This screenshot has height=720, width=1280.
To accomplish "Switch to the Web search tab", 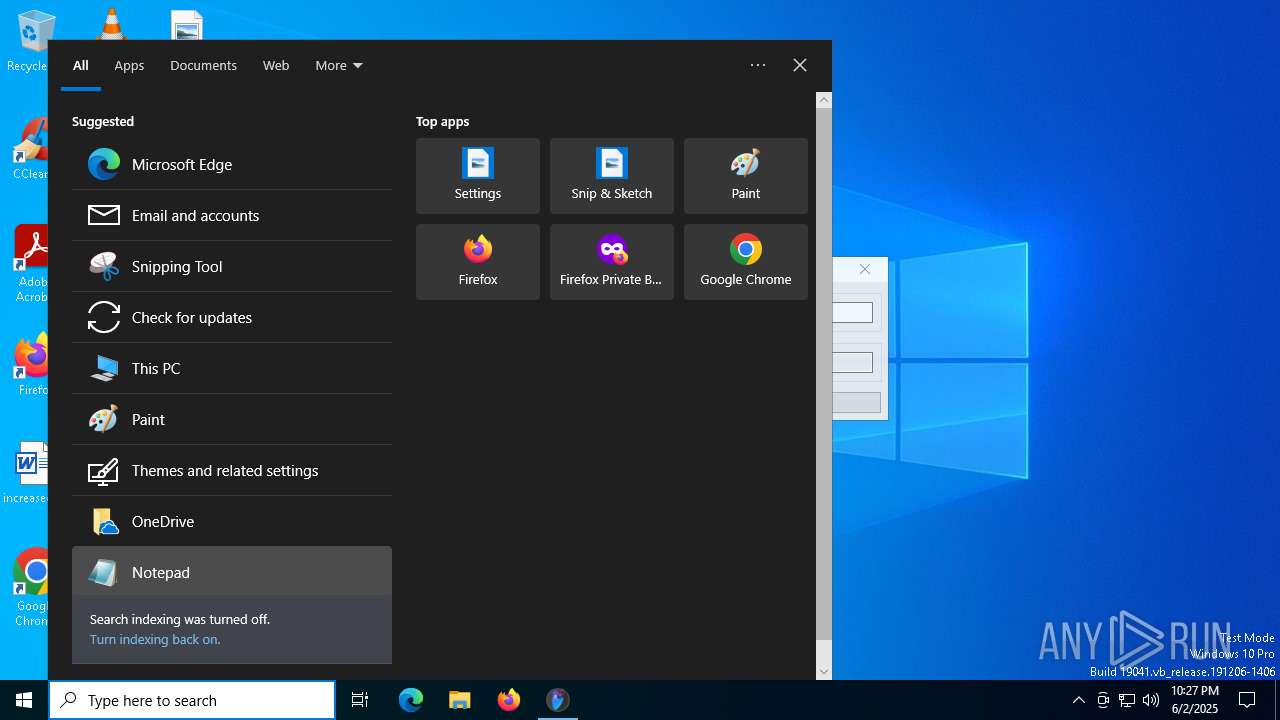I will (276, 65).
